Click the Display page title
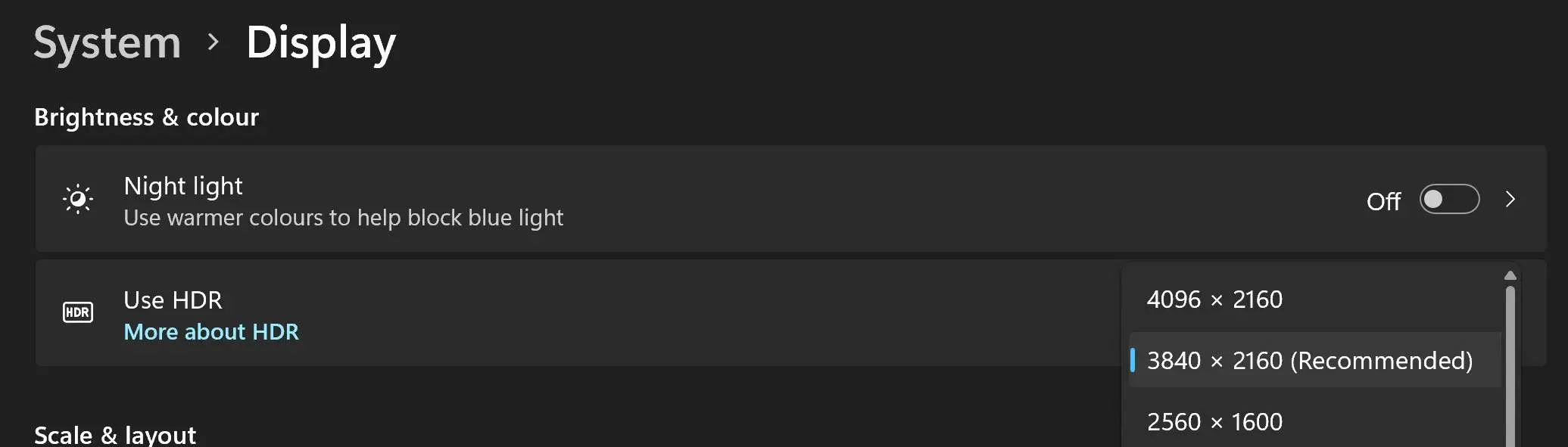Image resolution: width=1568 pixels, height=447 pixels. [321, 43]
